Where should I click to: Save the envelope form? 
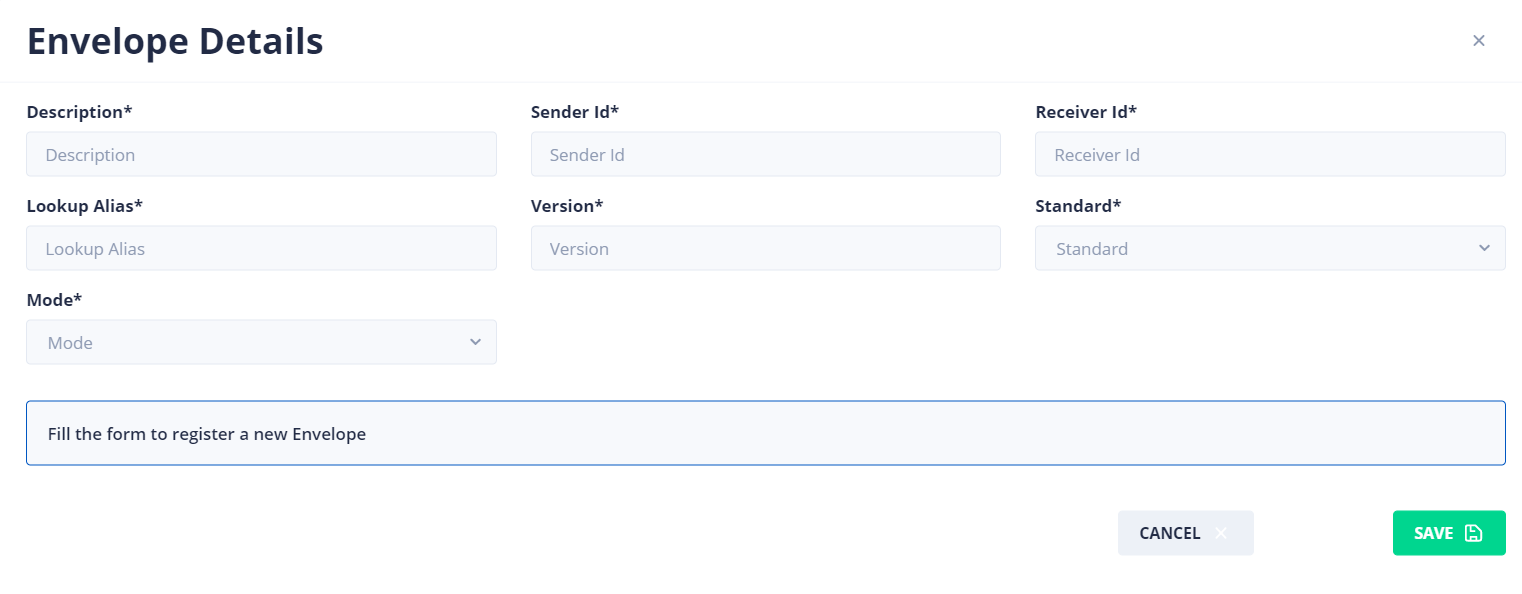pyautogui.click(x=1449, y=533)
